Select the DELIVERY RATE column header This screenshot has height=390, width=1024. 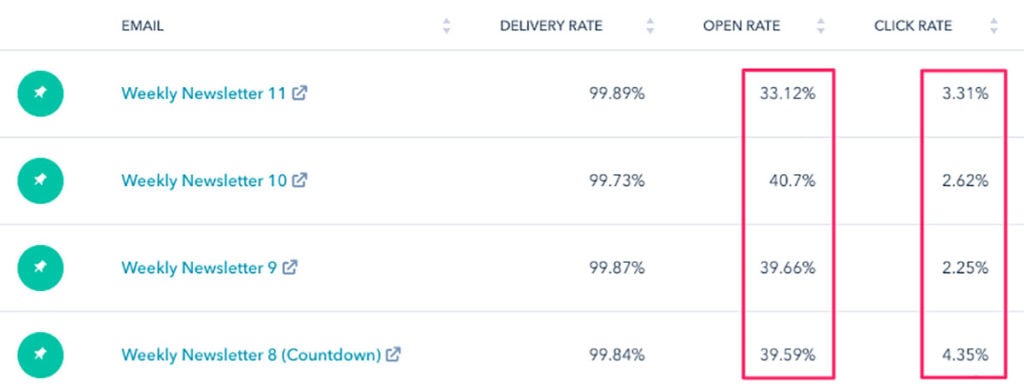551,26
